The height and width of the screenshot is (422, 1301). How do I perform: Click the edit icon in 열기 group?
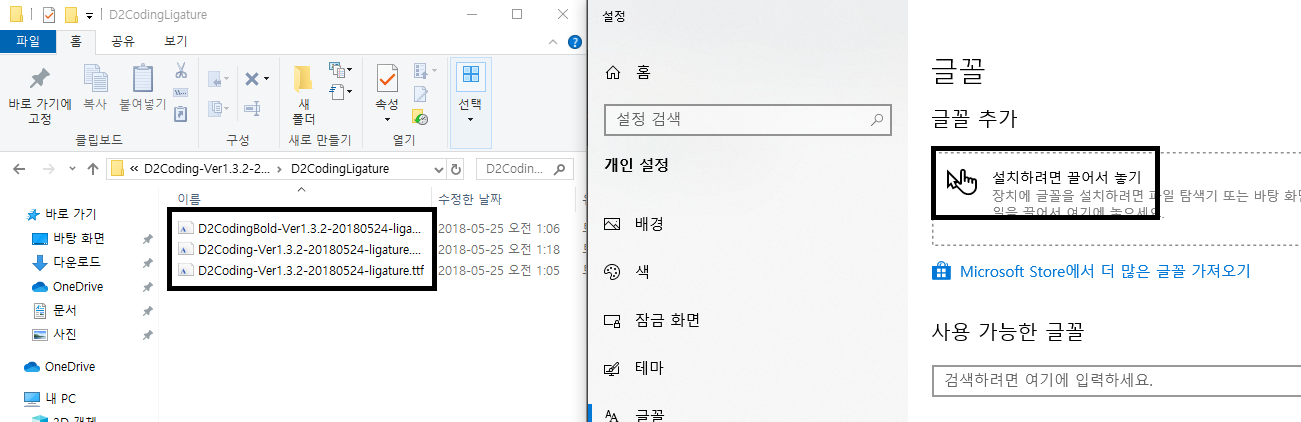coord(421,94)
